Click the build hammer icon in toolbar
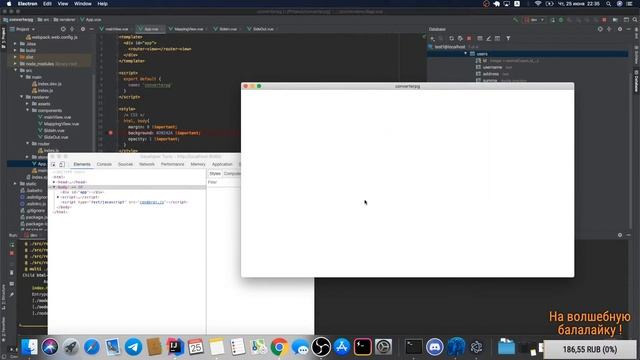This screenshot has width=640, height=360. coord(516,20)
